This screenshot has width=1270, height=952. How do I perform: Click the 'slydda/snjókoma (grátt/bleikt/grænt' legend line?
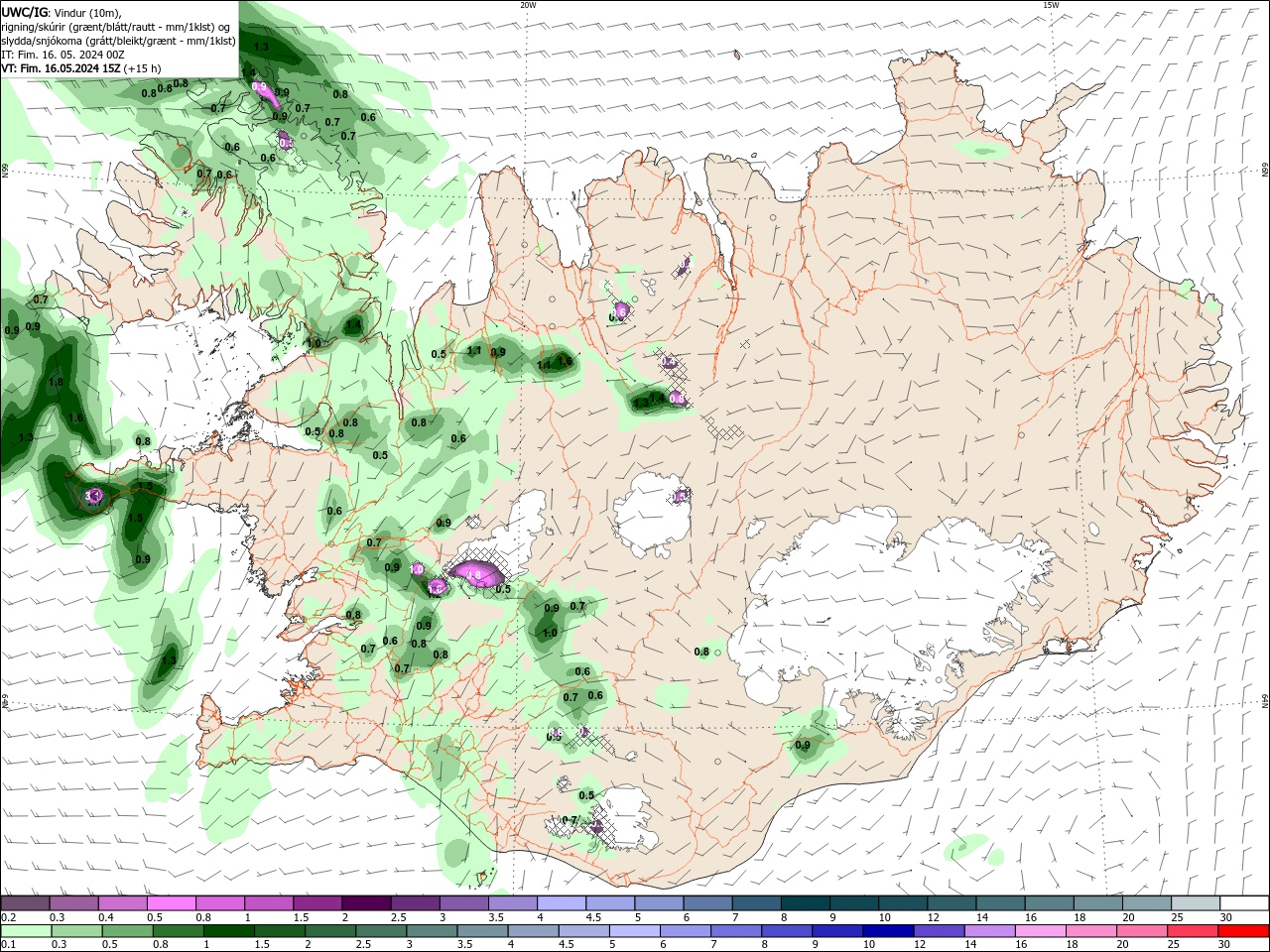(x=119, y=41)
